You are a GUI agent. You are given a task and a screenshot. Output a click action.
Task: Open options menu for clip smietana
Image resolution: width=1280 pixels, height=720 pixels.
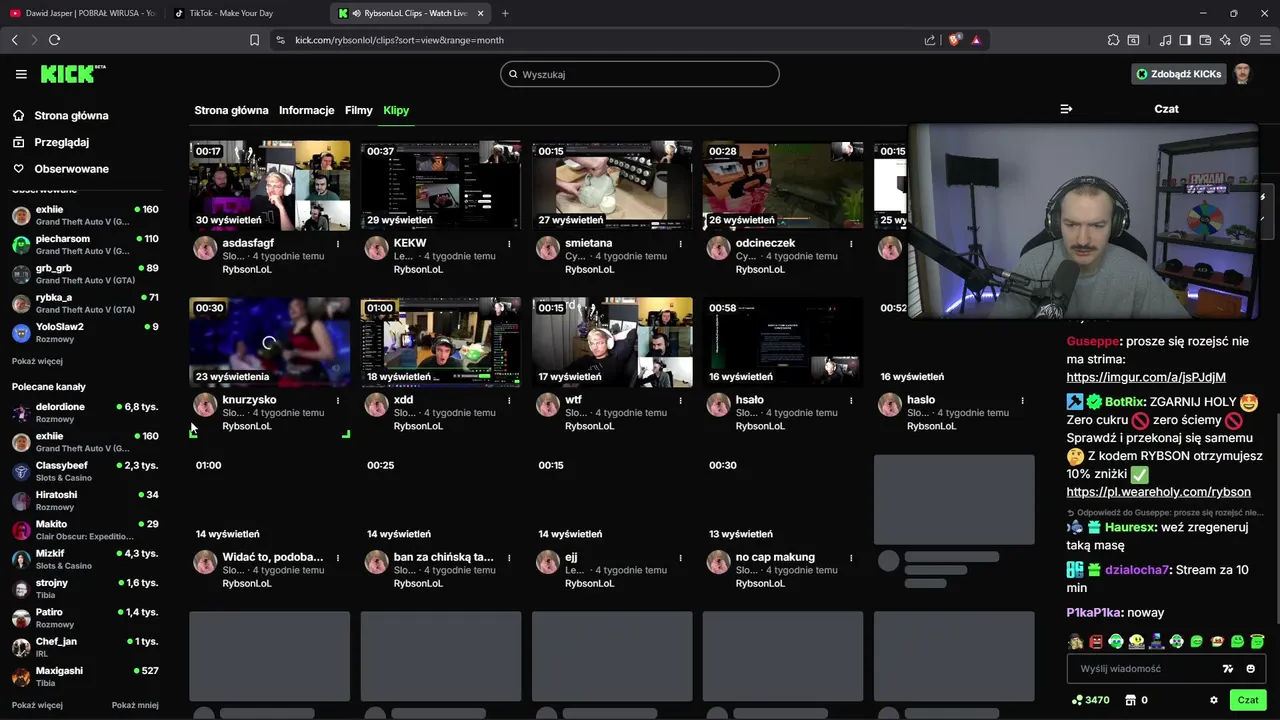(680, 243)
